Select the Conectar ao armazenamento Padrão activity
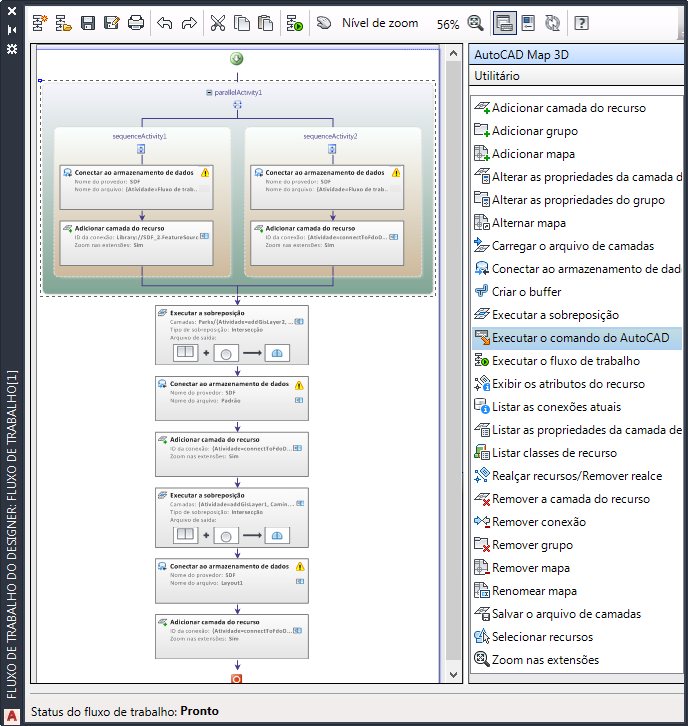 click(x=231, y=398)
